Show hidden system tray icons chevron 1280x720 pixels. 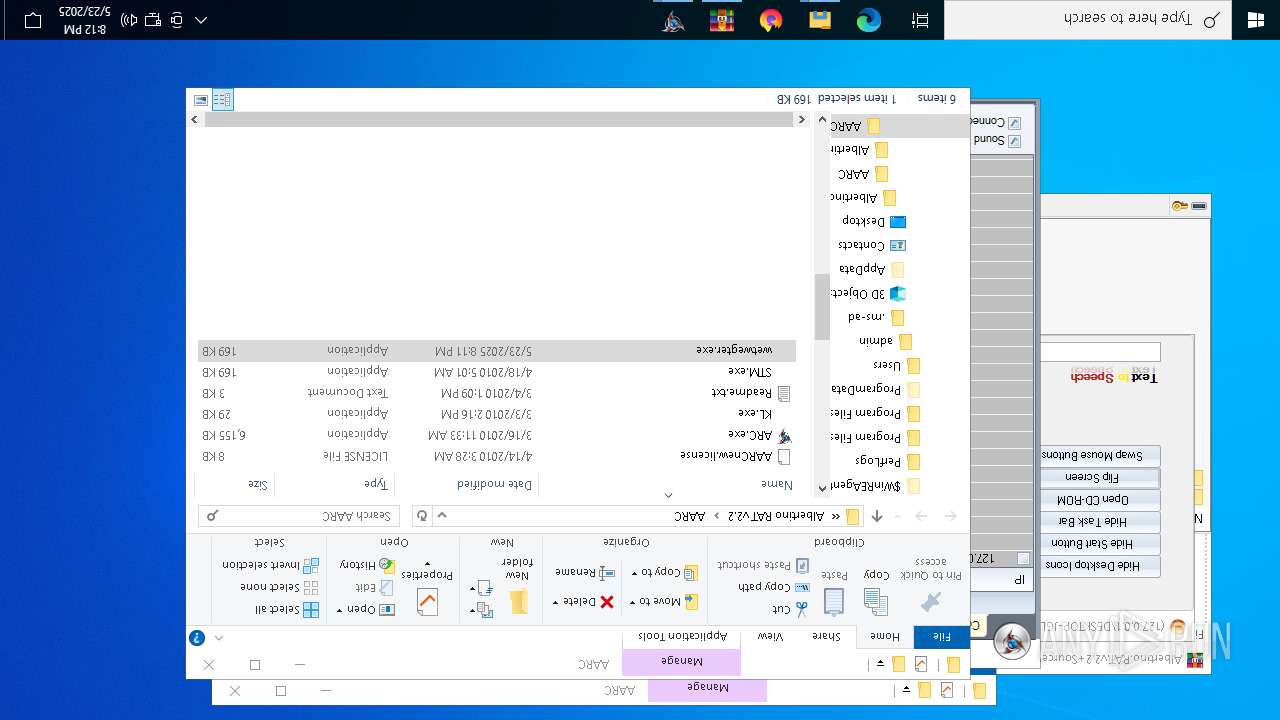point(201,20)
